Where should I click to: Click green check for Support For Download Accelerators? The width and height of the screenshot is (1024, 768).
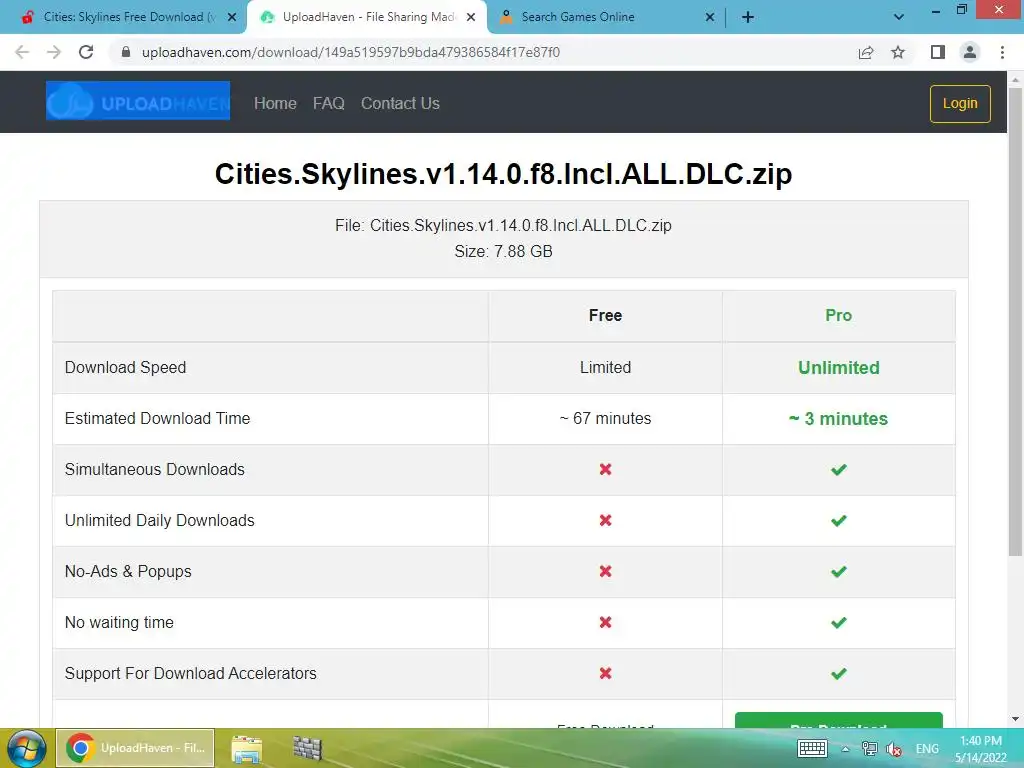pyautogui.click(x=839, y=673)
